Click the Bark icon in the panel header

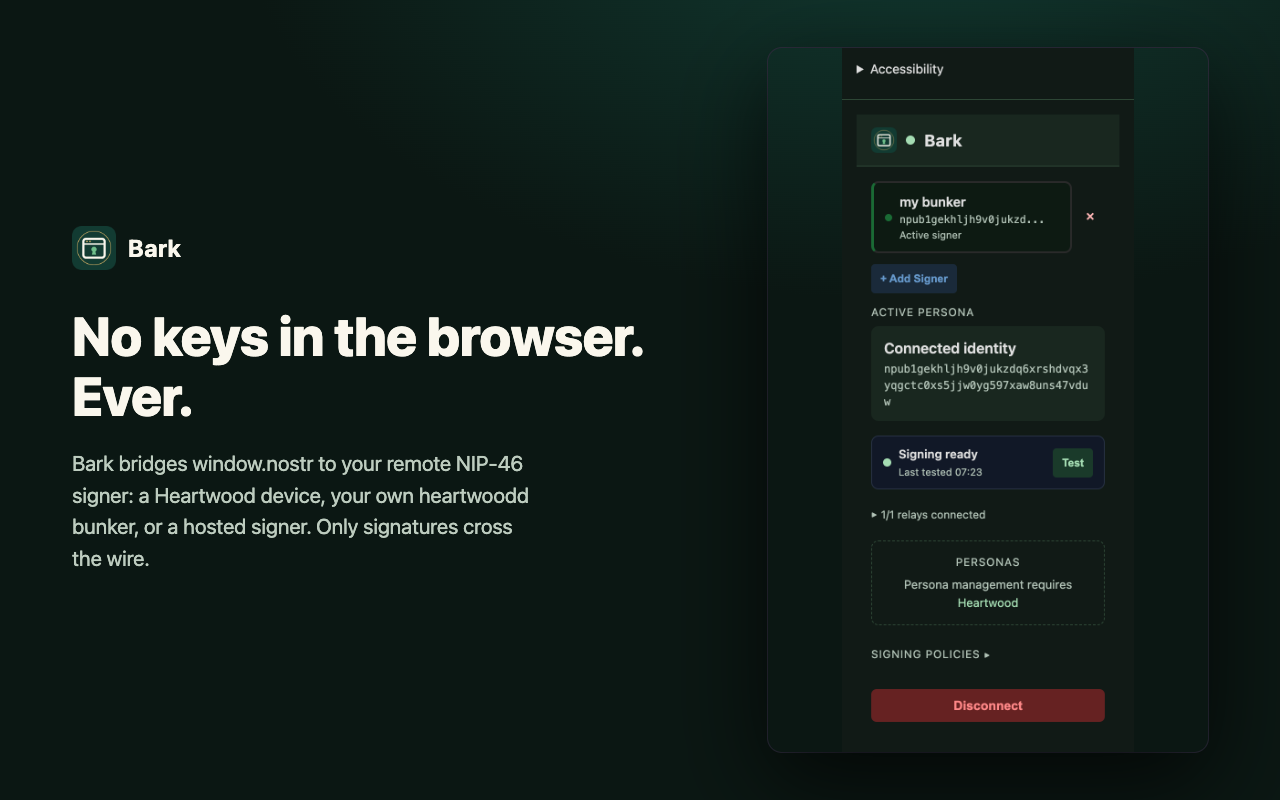click(884, 140)
